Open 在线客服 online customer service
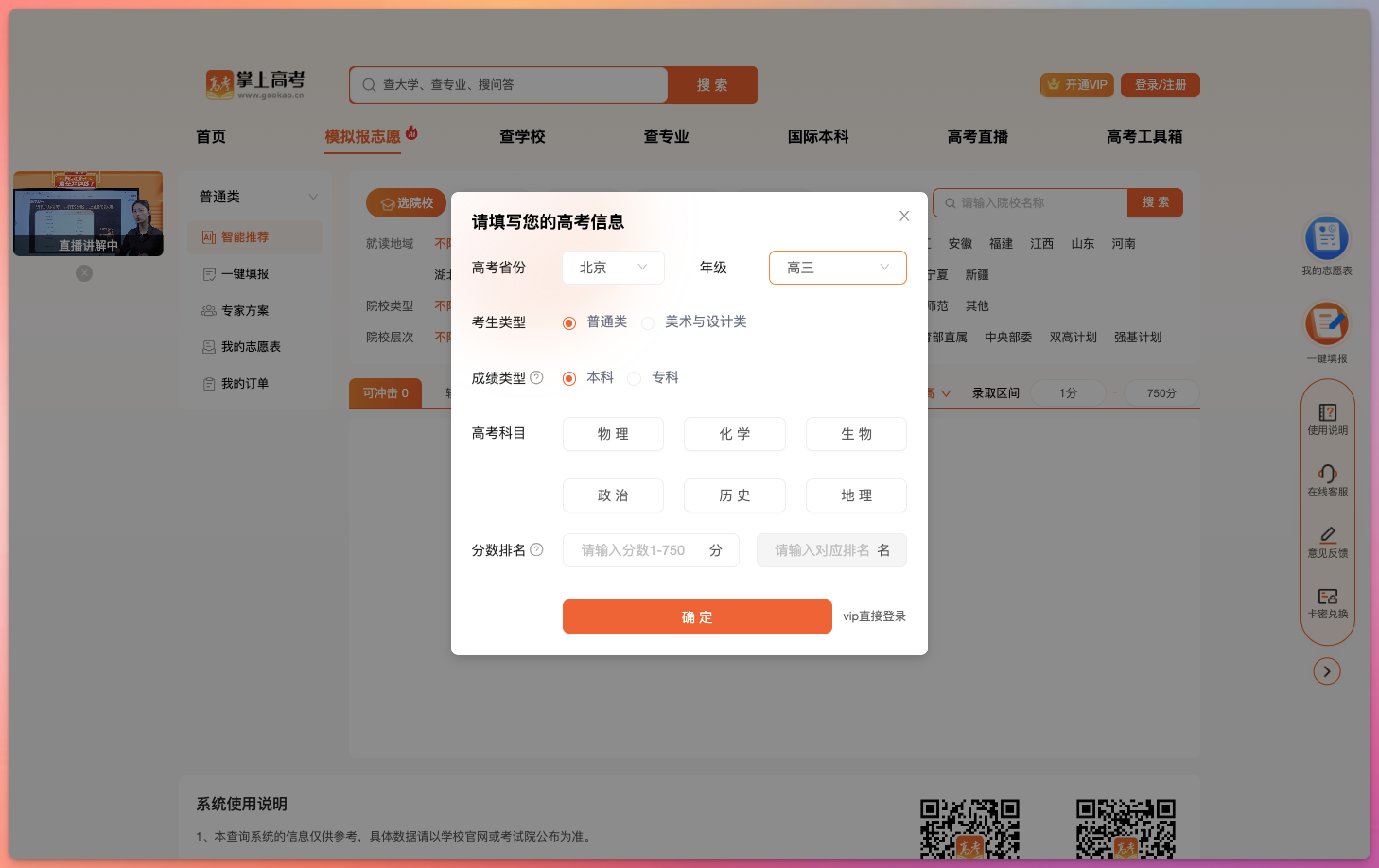 tap(1328, 479)
